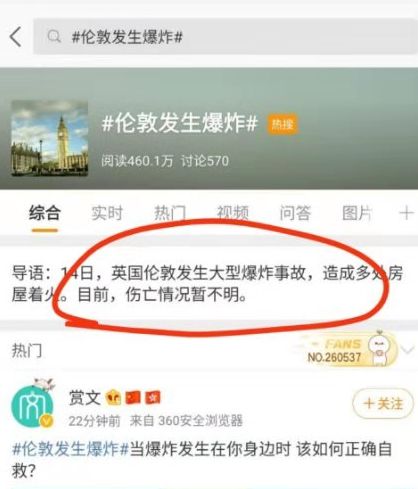Screen dimensions: 418x489
Task: Follow 赏文 with +关注 button
Action: [383, 404]
